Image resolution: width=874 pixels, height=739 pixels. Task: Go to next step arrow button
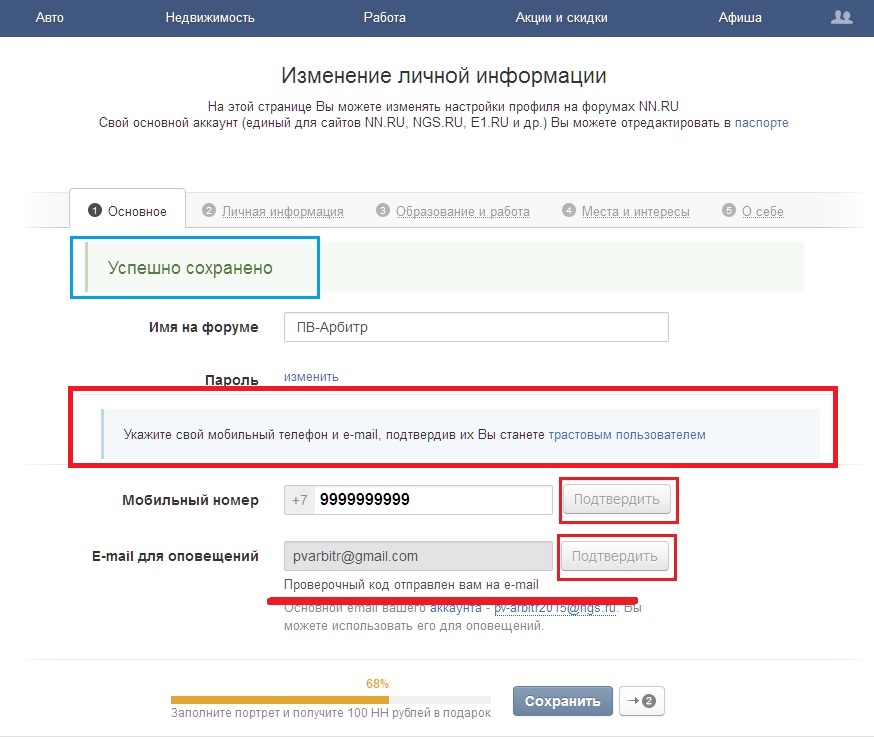pyautogui.click(x=642, y=701)
